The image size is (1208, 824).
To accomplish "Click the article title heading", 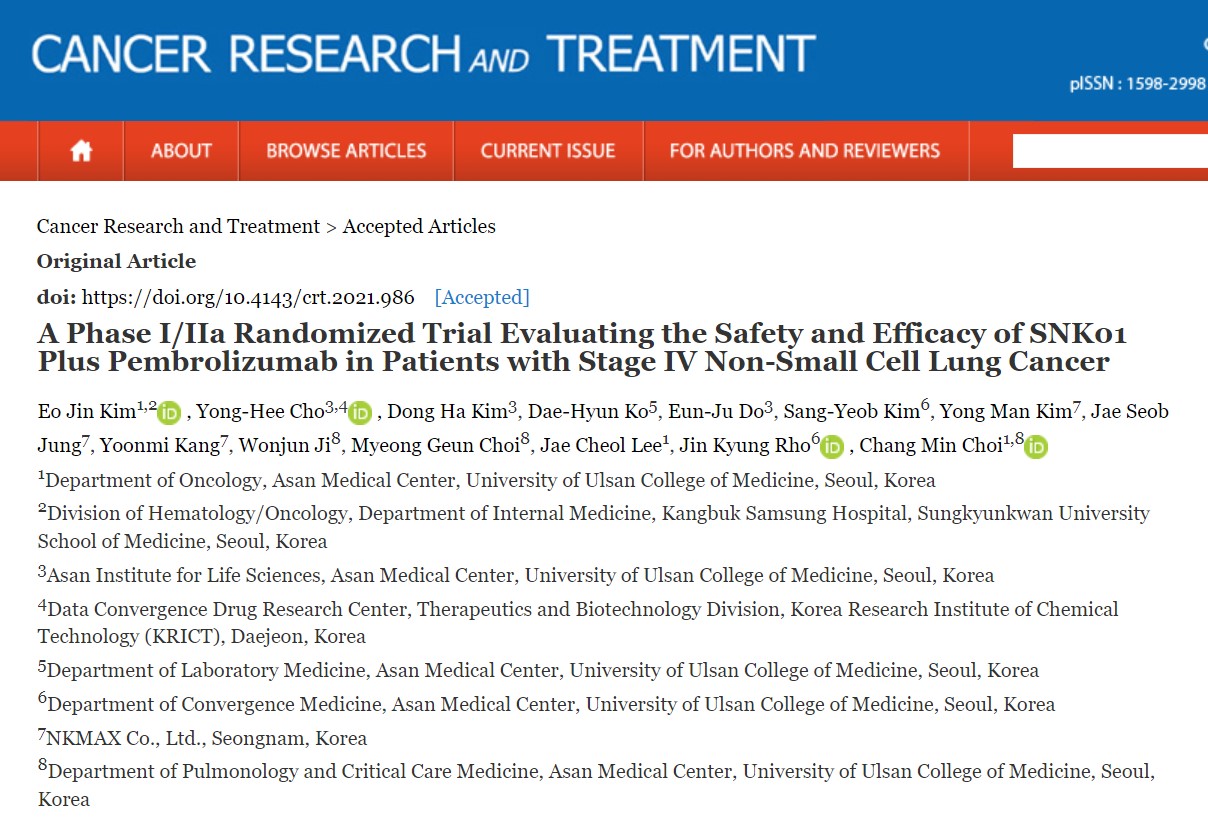I will 582,346.
